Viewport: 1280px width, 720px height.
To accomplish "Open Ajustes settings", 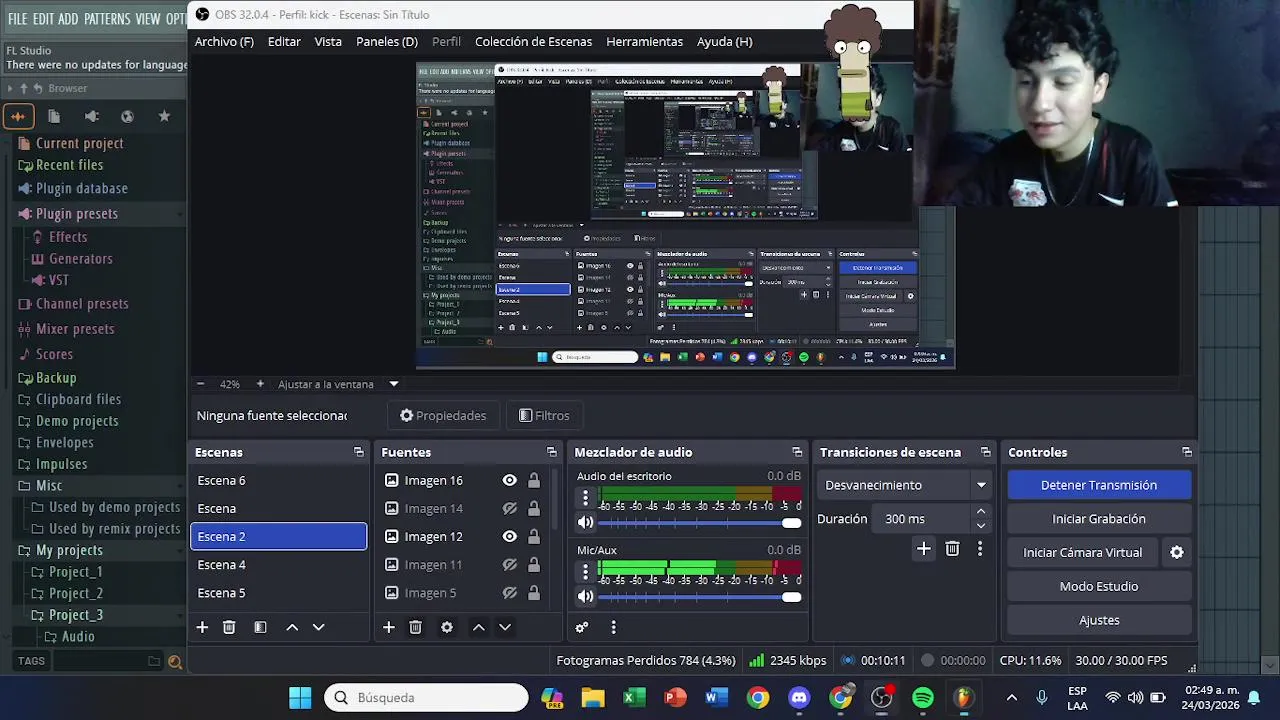I will click(1099, 620).
